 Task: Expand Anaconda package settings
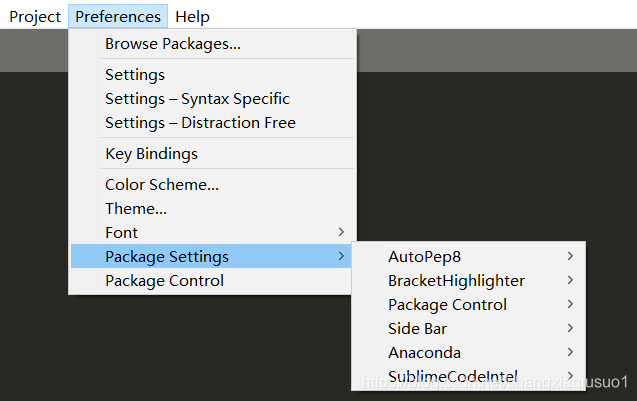click(x=468, y=352)
